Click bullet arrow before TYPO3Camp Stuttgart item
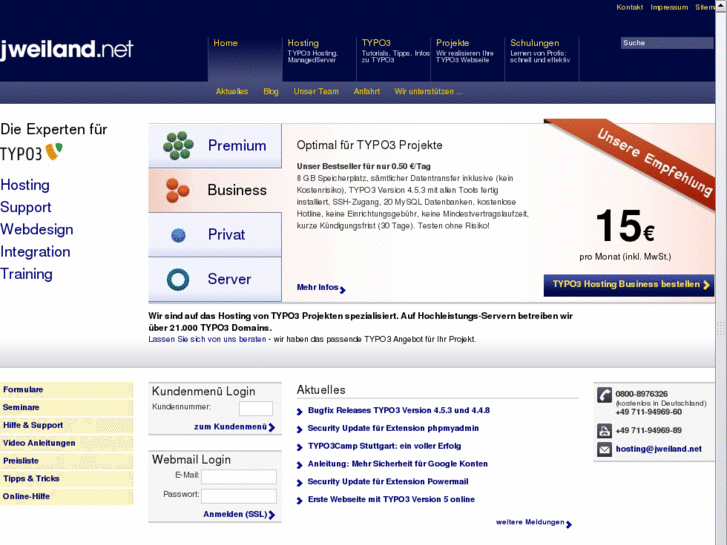727x545 pixels. click(300, 447)
